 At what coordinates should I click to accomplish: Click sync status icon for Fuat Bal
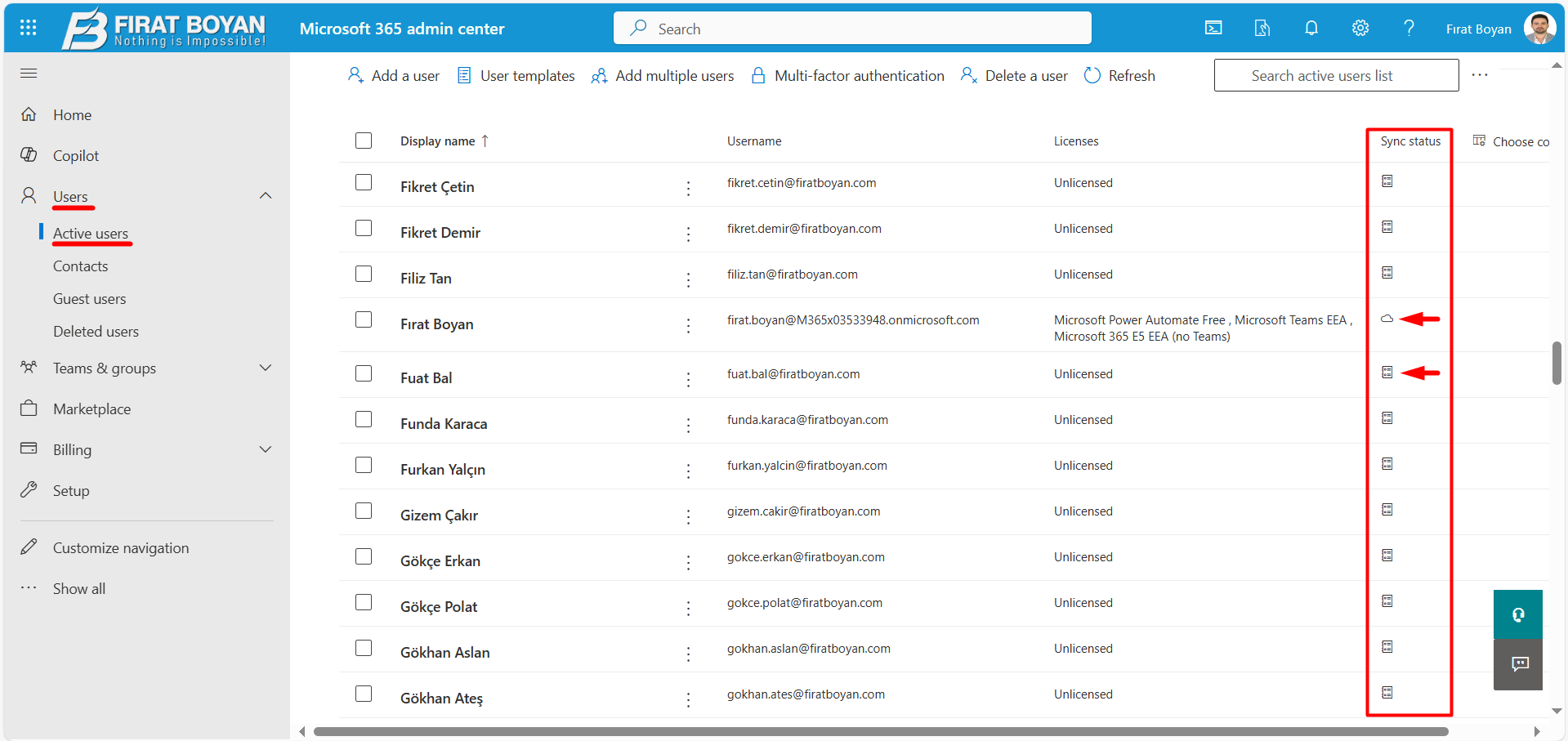[1387, 373]
